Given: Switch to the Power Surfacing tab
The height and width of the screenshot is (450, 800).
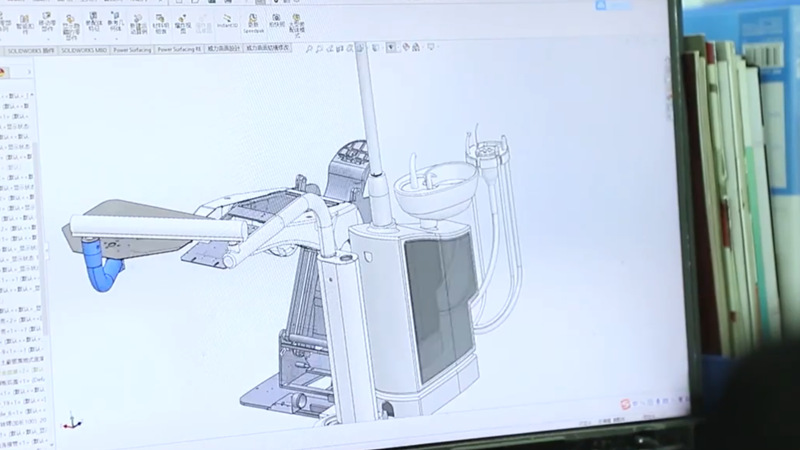Looking at the screenshot, I should pos(132,48).
